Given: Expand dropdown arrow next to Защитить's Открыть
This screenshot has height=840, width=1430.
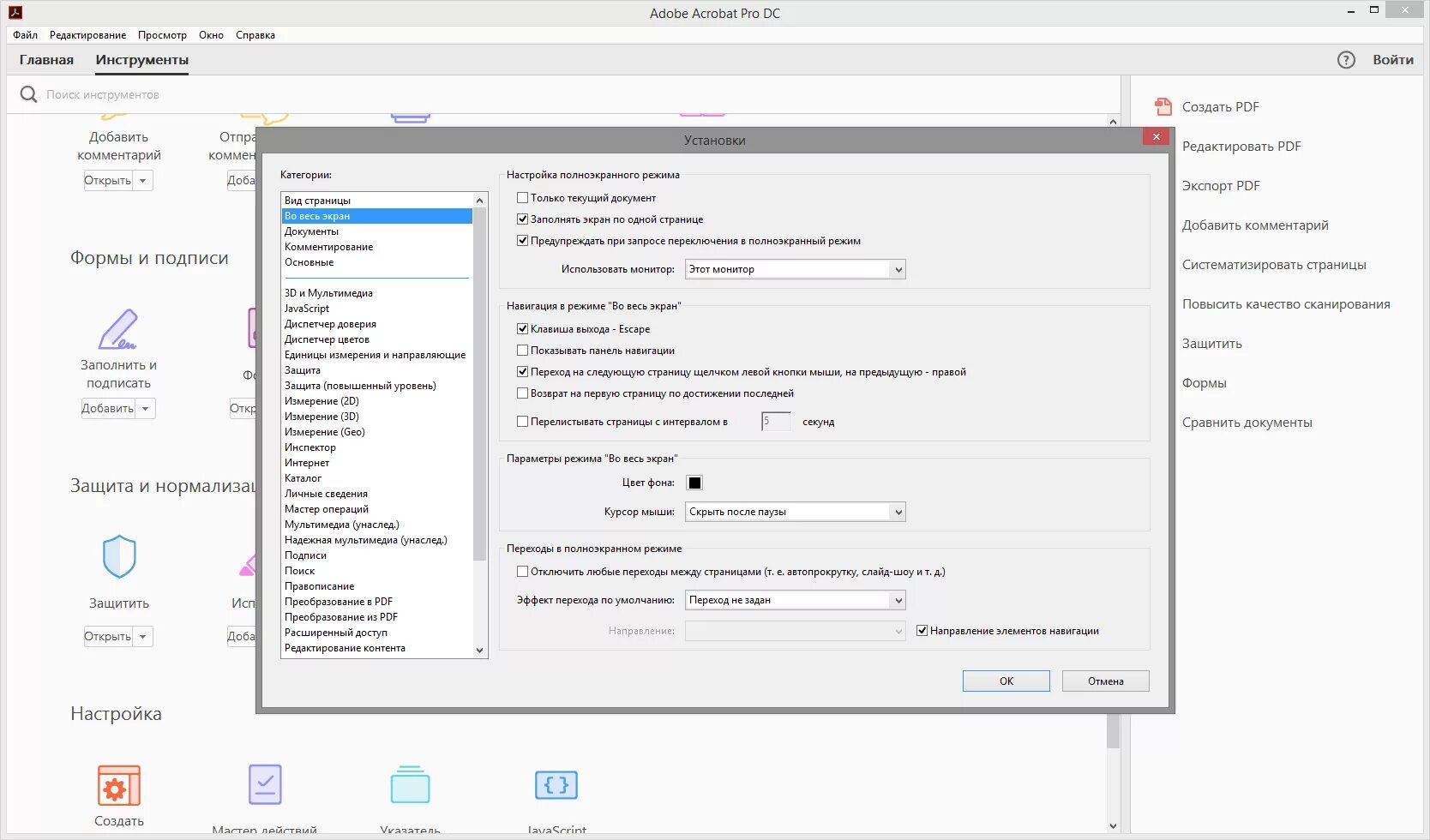Looking at the screenshot, I should click(x=143, y=637).
